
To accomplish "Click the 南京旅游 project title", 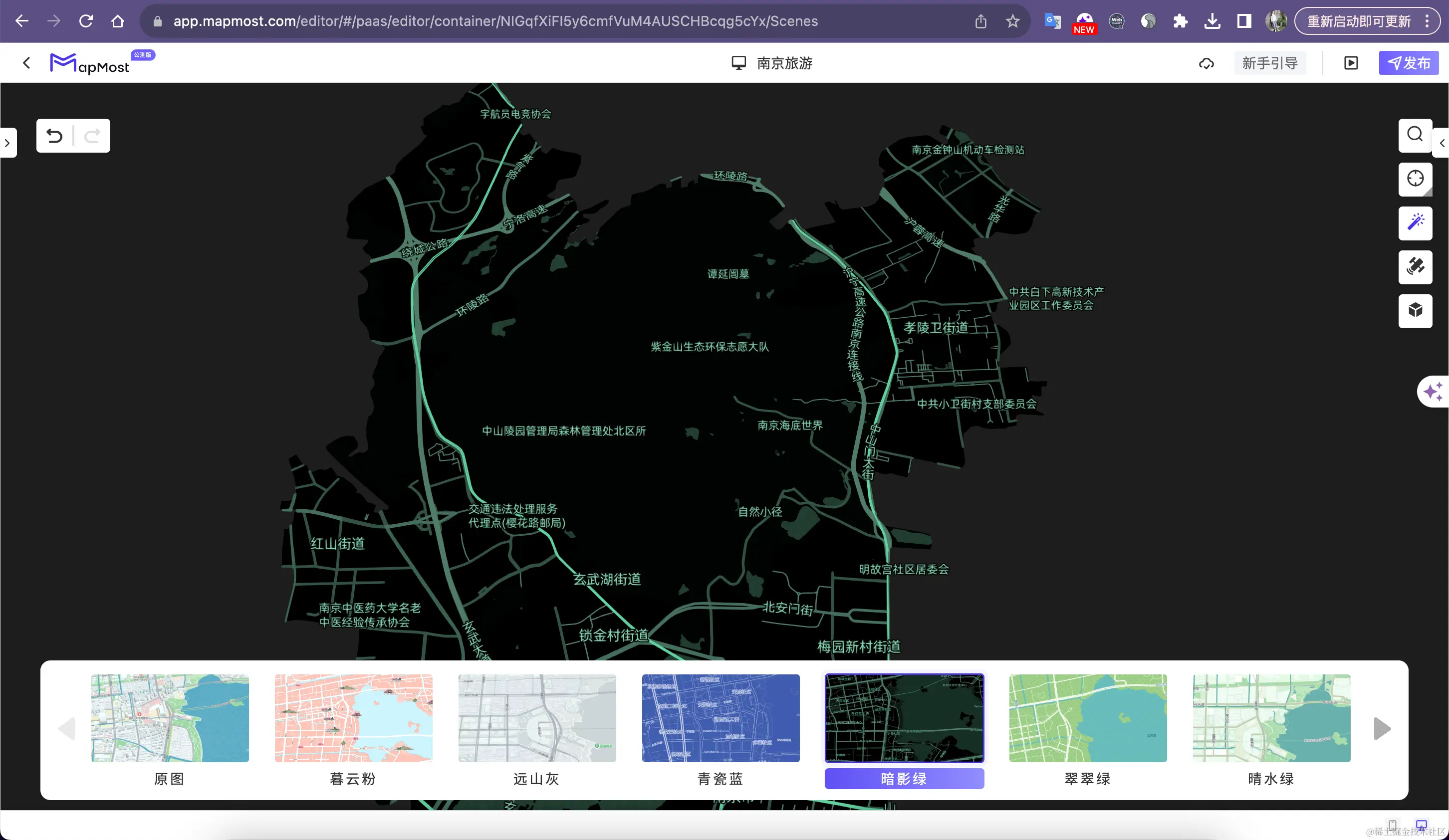I will coord(784,63).
